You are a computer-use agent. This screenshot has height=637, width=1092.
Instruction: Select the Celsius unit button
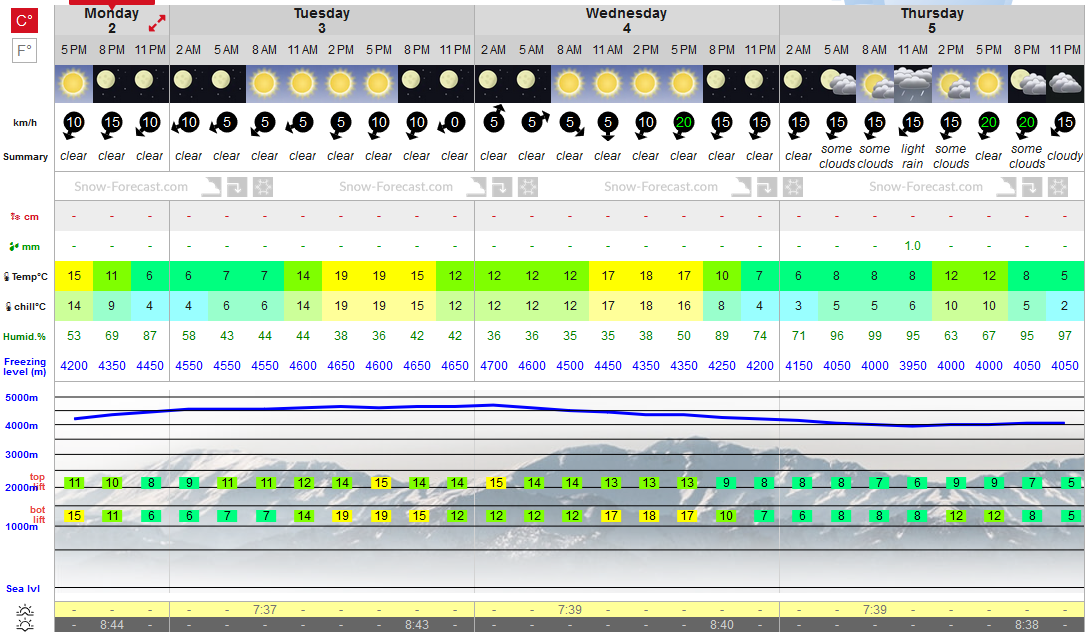click(x=24, y=21)
